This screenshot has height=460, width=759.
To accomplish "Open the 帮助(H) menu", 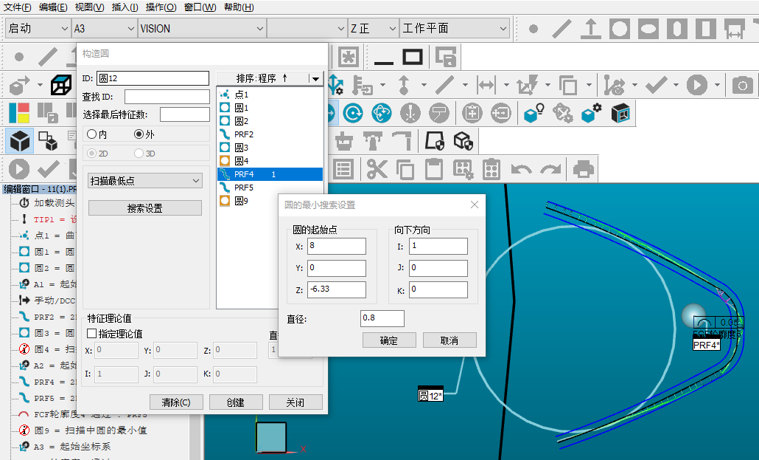I will (x=239, y=7).
